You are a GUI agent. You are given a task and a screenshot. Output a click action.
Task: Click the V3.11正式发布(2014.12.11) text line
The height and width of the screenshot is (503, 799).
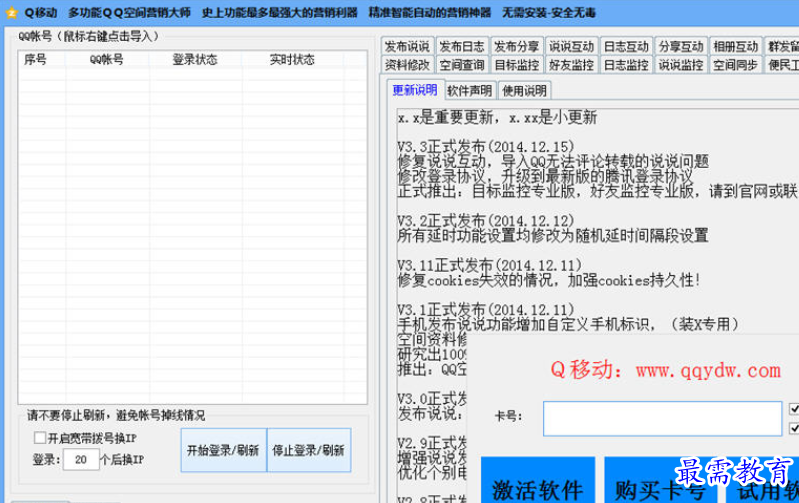click(489, 265)
